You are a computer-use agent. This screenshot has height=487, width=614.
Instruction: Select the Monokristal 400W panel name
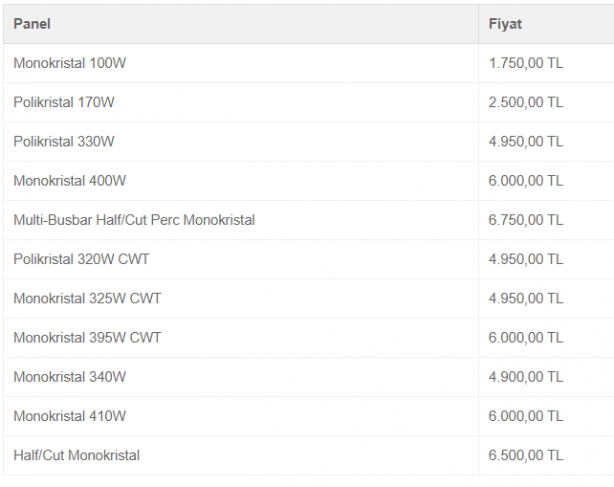[x=70, y=181]
